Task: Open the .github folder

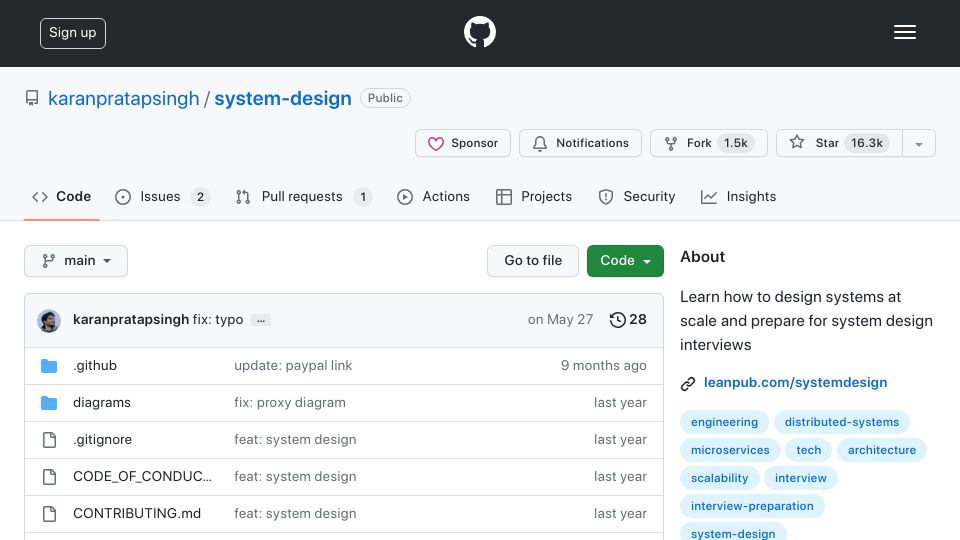Action: click(x=95, y=366)
